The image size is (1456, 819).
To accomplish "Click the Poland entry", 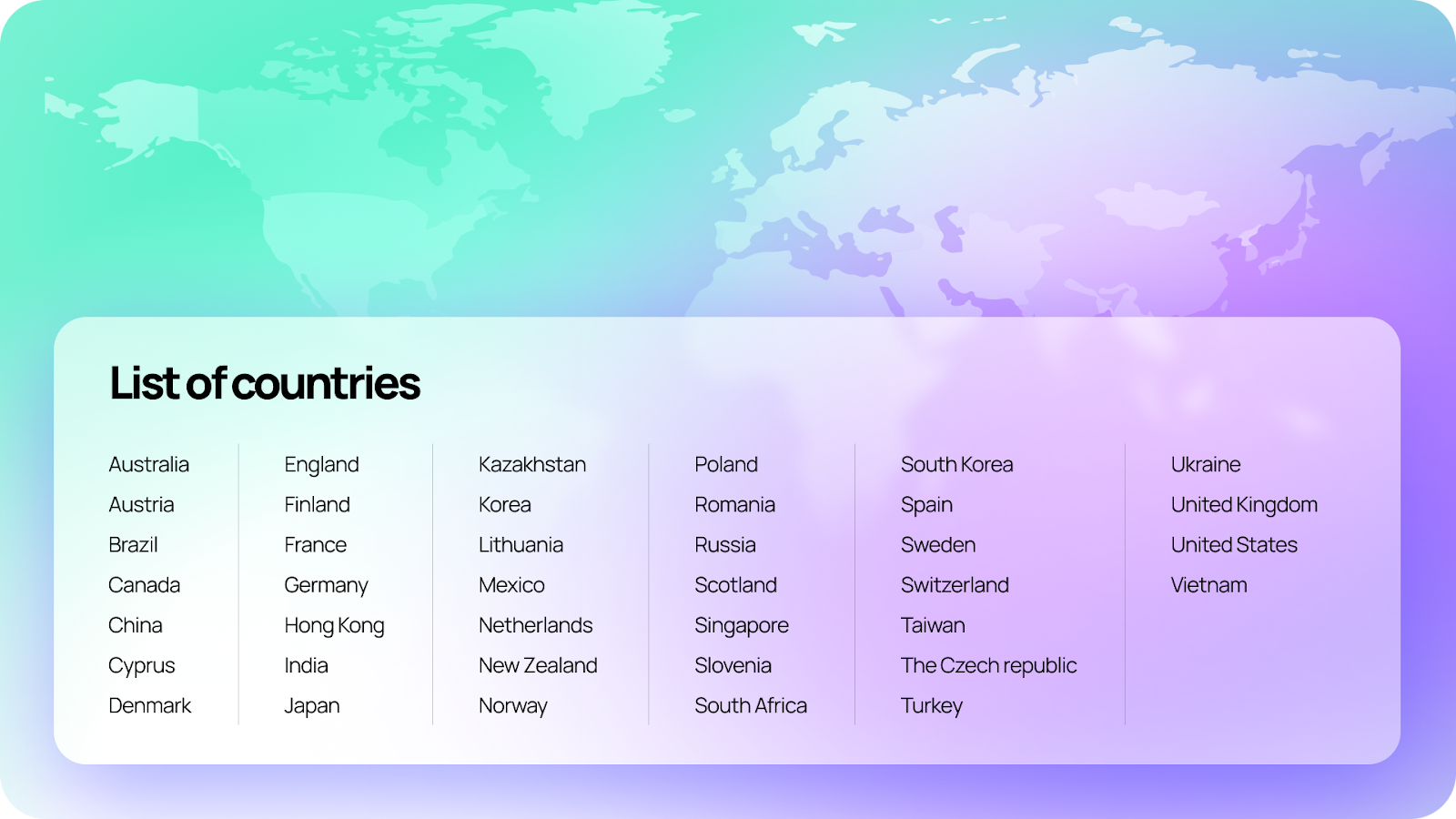I will click(x=726, y=464).
